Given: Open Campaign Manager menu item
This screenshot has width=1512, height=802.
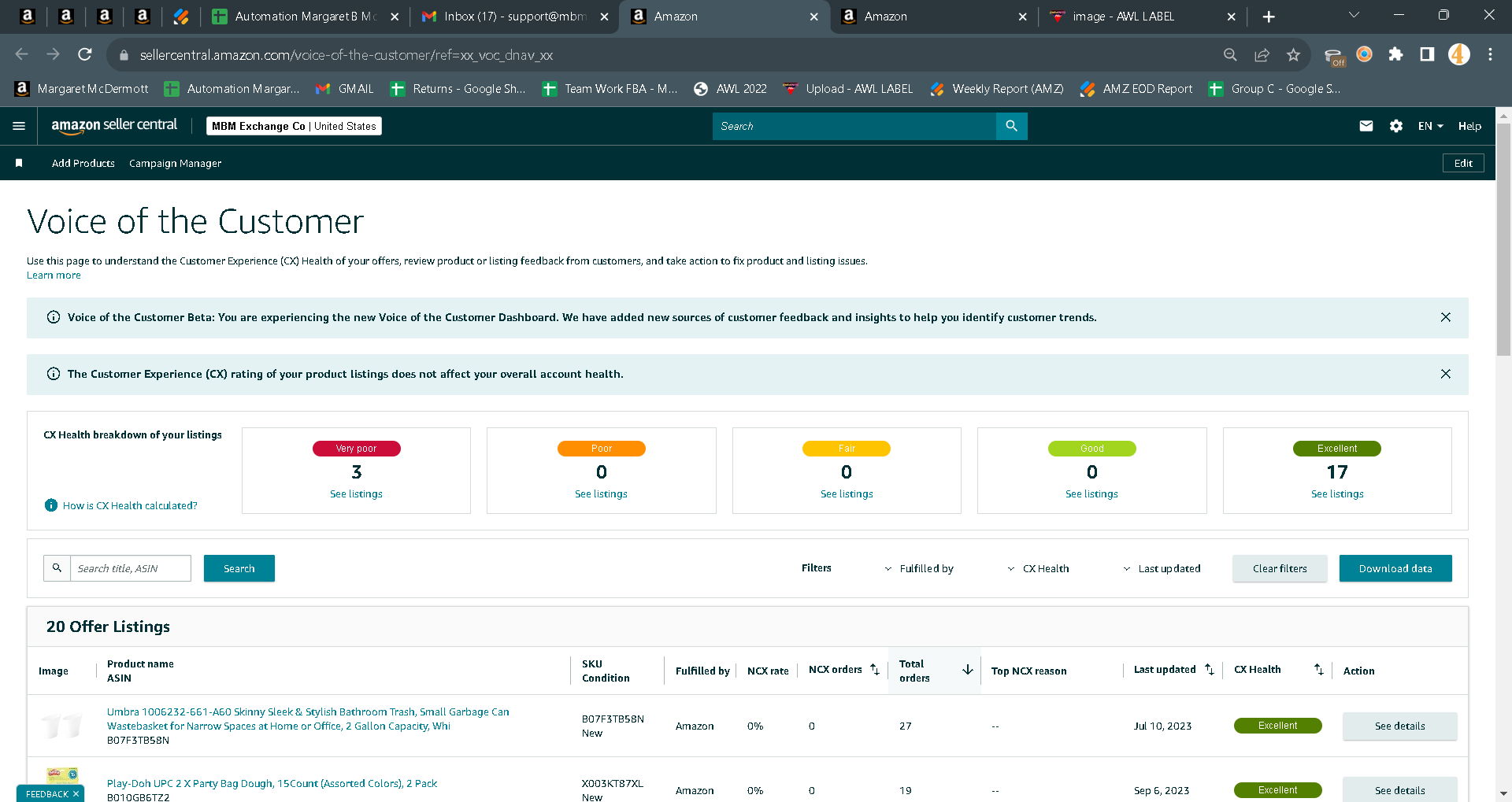Looking at the screenshot, I should [175, 163].
